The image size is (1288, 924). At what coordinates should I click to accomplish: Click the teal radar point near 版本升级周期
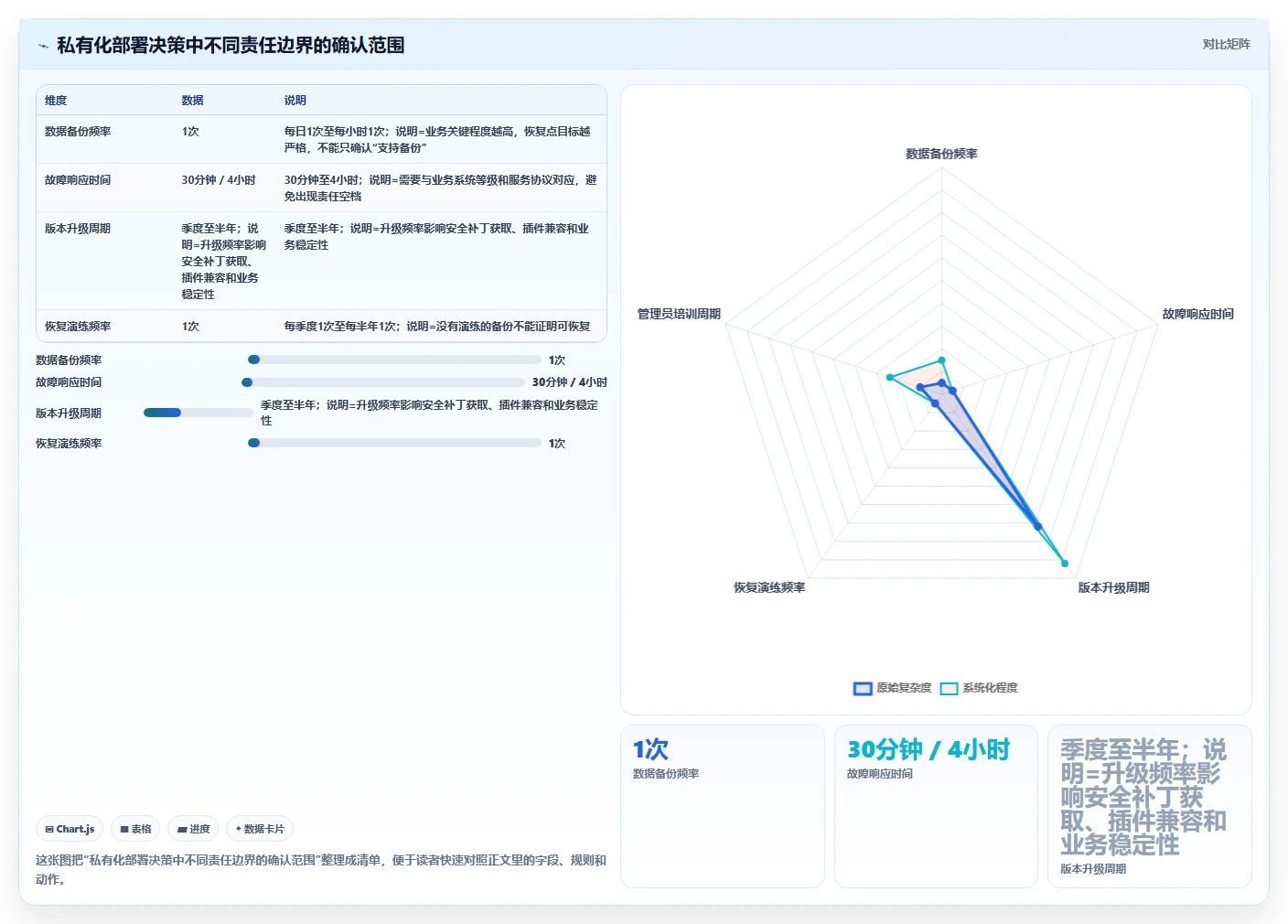[x=1065, y=564]
